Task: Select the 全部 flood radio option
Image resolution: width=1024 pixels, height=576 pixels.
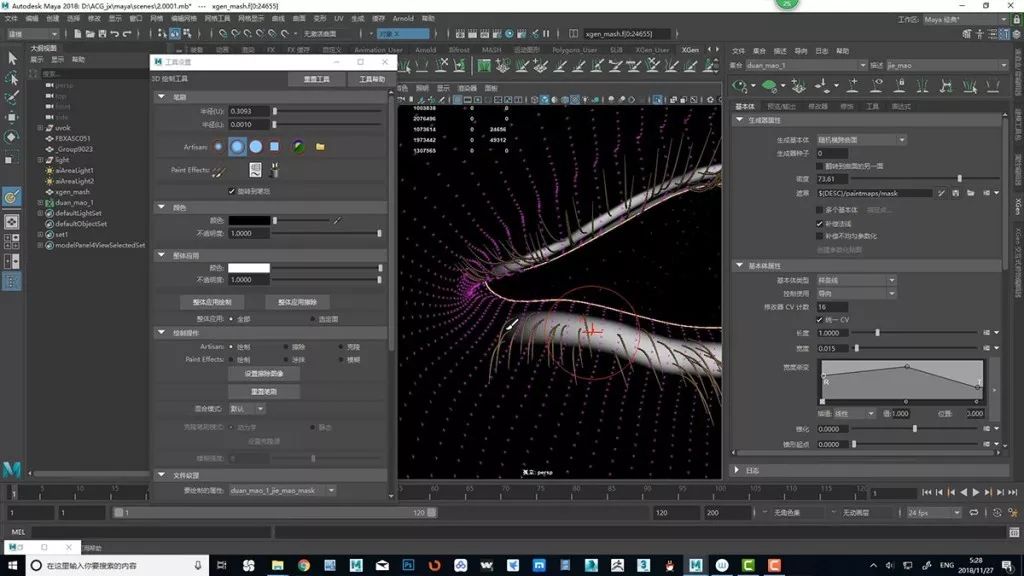Action: 231,319
